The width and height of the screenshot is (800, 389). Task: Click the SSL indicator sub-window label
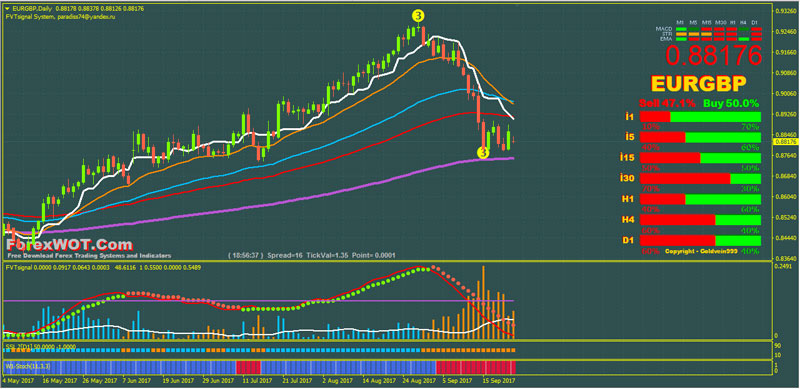coord(40,346)
